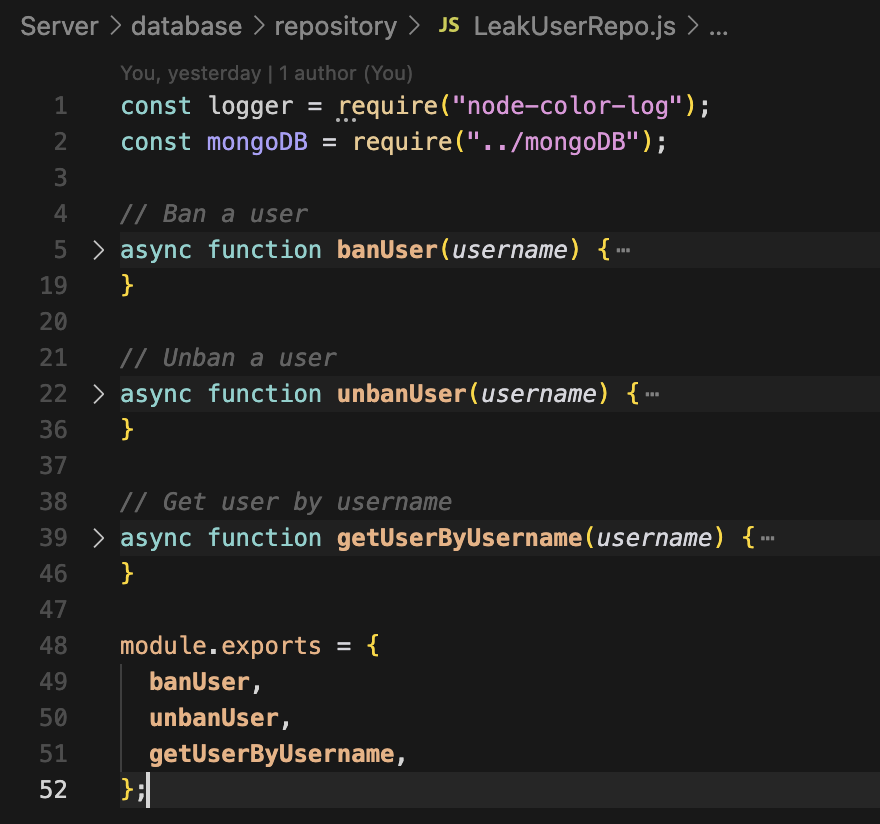Click the LeakUserRepo.js breadcrumb file name
Viewport: 880px width, 824px height.
(574, 26)
